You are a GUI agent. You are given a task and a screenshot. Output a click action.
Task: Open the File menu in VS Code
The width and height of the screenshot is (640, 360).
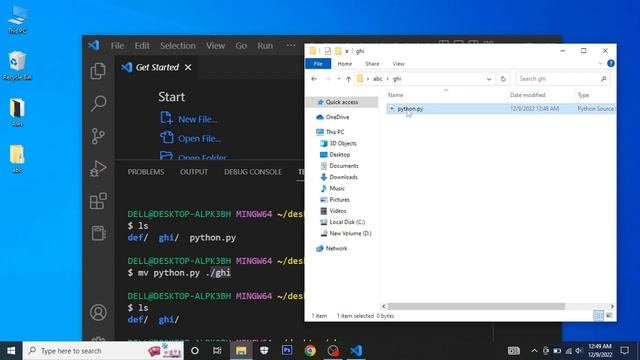click(x=117, y=46)
